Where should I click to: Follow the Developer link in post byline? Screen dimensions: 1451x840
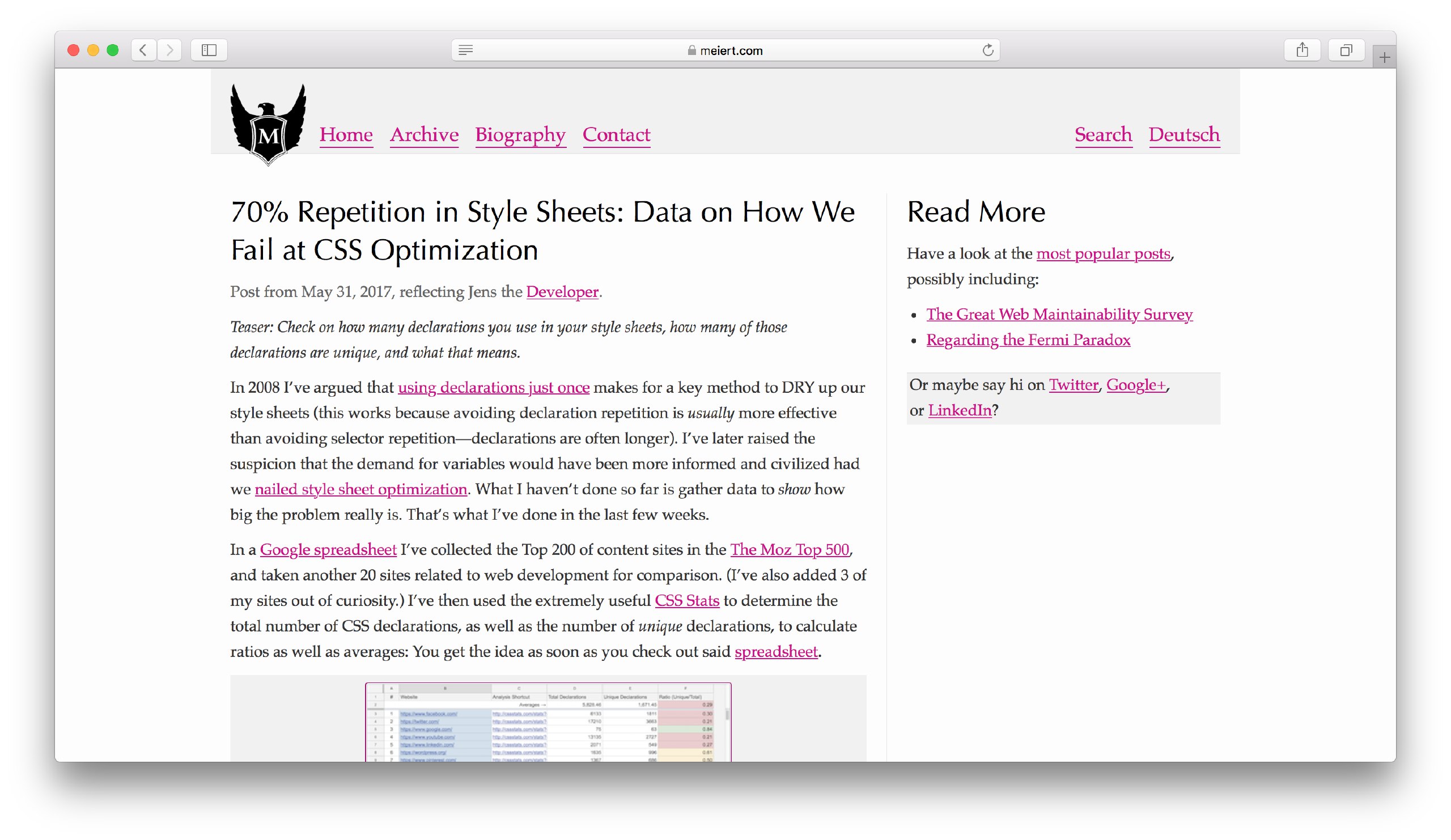click(x=563, y=292)
